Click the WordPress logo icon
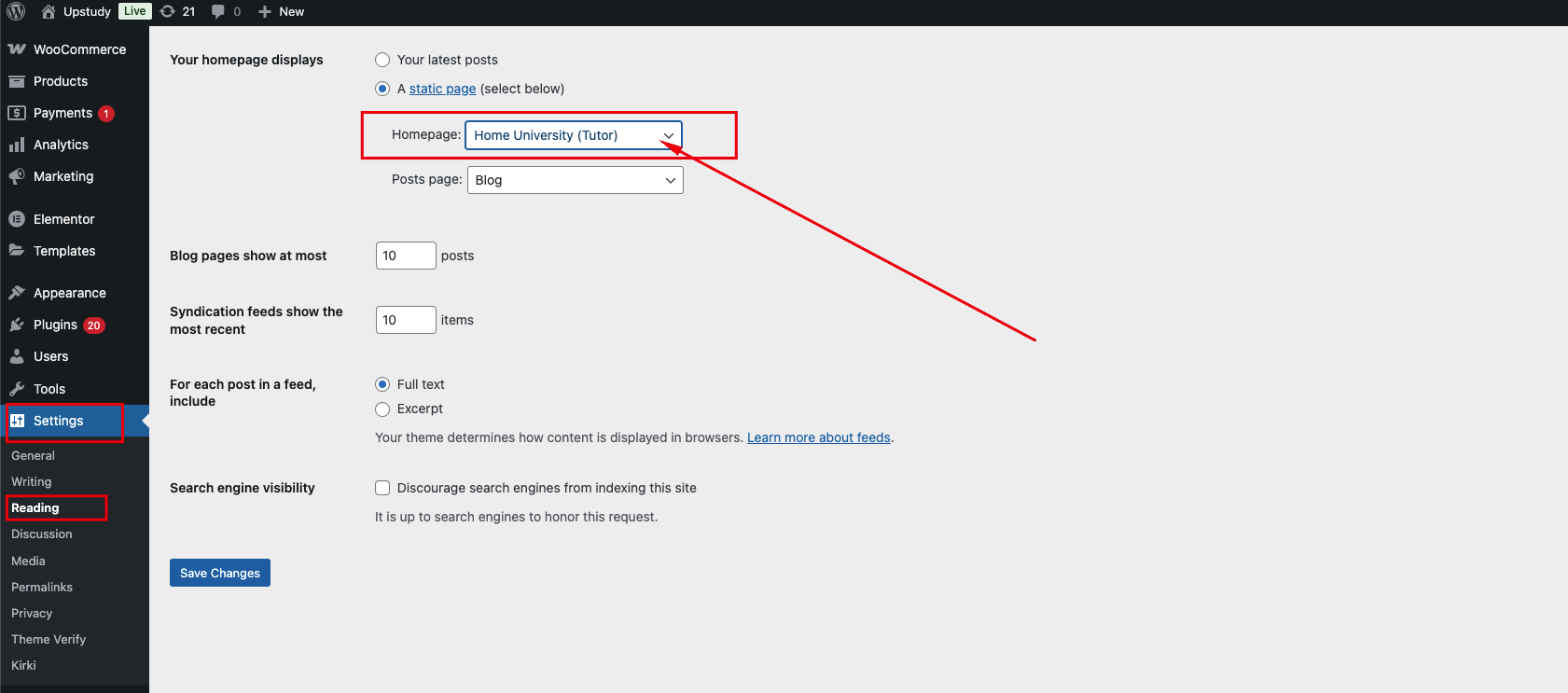Viewport: 1568px width, 693px height. click(16, 11)
